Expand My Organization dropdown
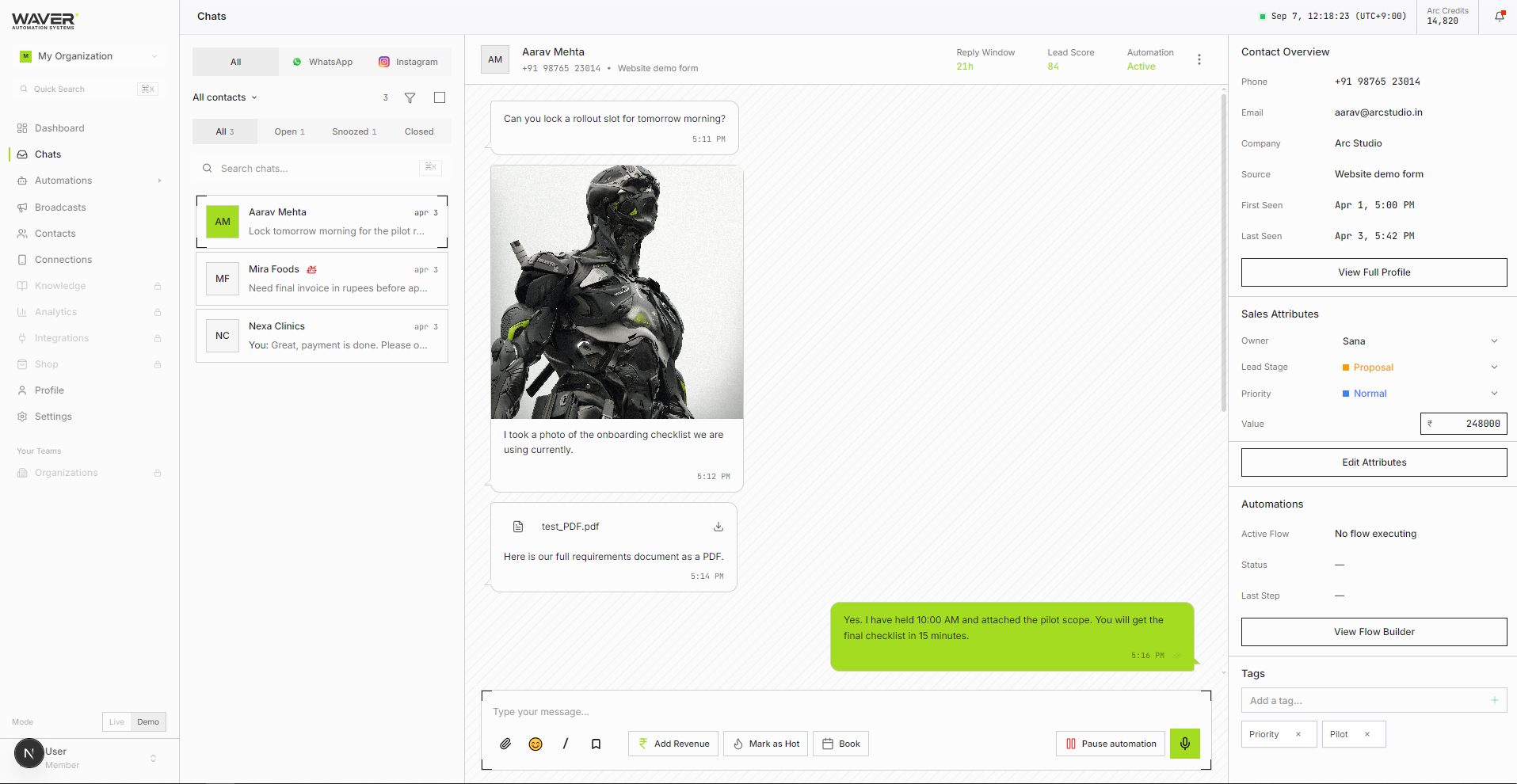This screenshot has width=1517, height=784. pos(90,56)
